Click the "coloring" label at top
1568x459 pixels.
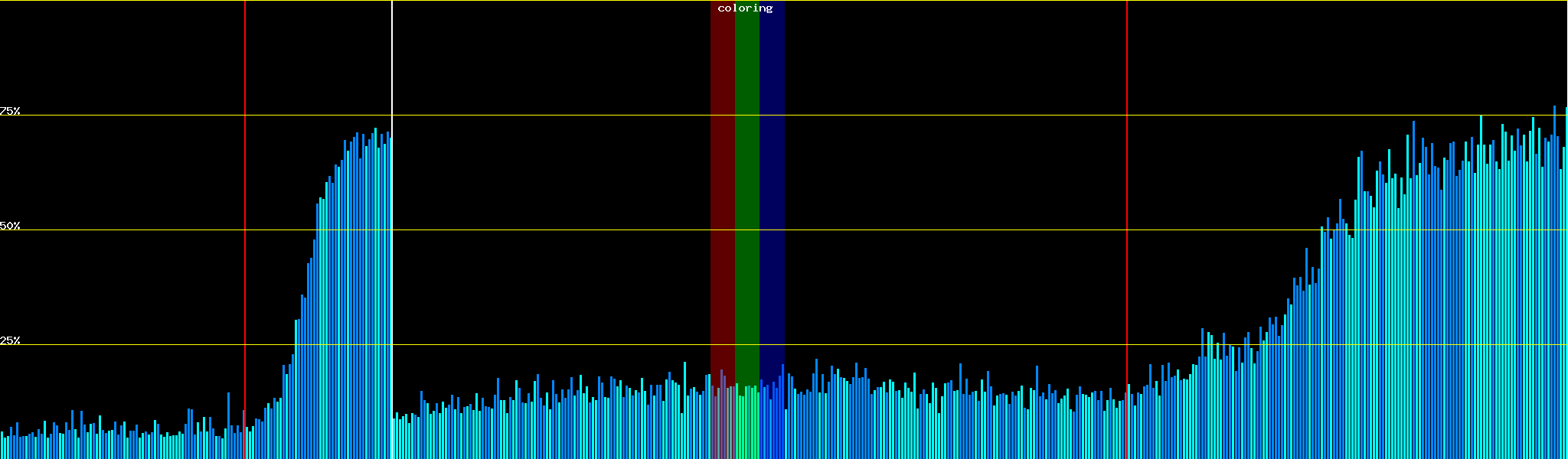point(745,8)
